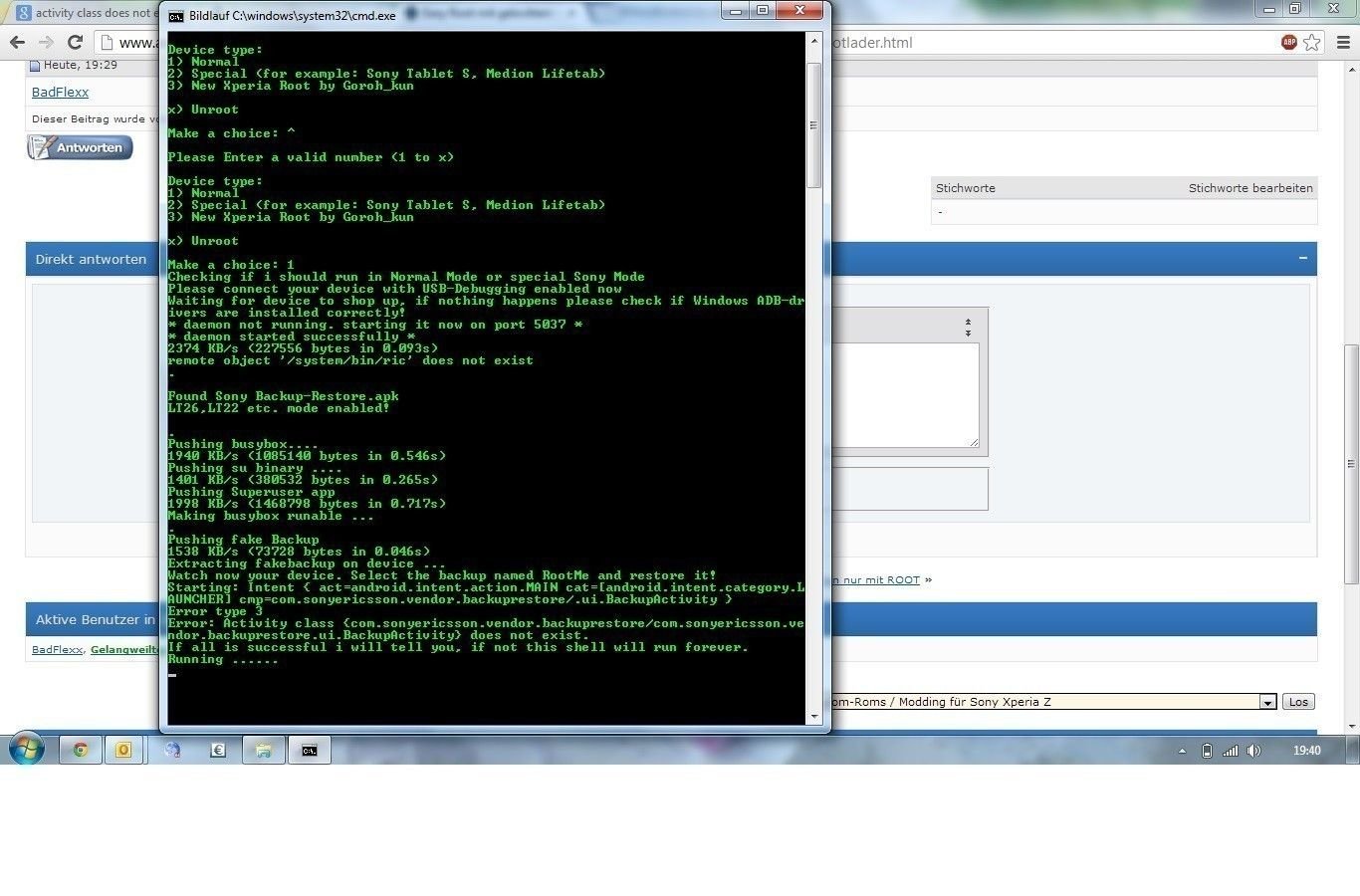Click Stichworte bearbeiten link
Image resolution: width=1360 pixels, height=896 pixels.
pos(1250,187)
